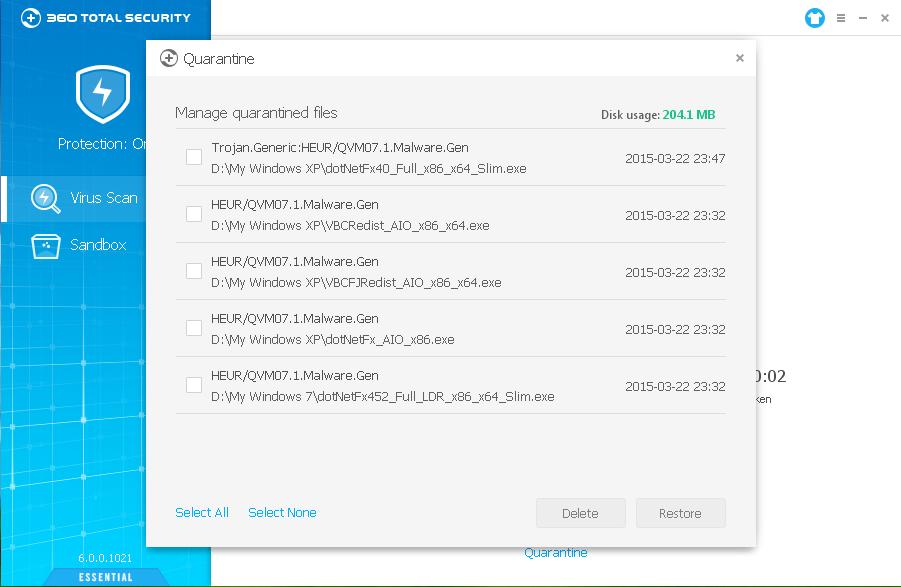The height and width of the screenshot is (587, 901).
Task: Click the Sandbox box icon
Action: [46, 246]
